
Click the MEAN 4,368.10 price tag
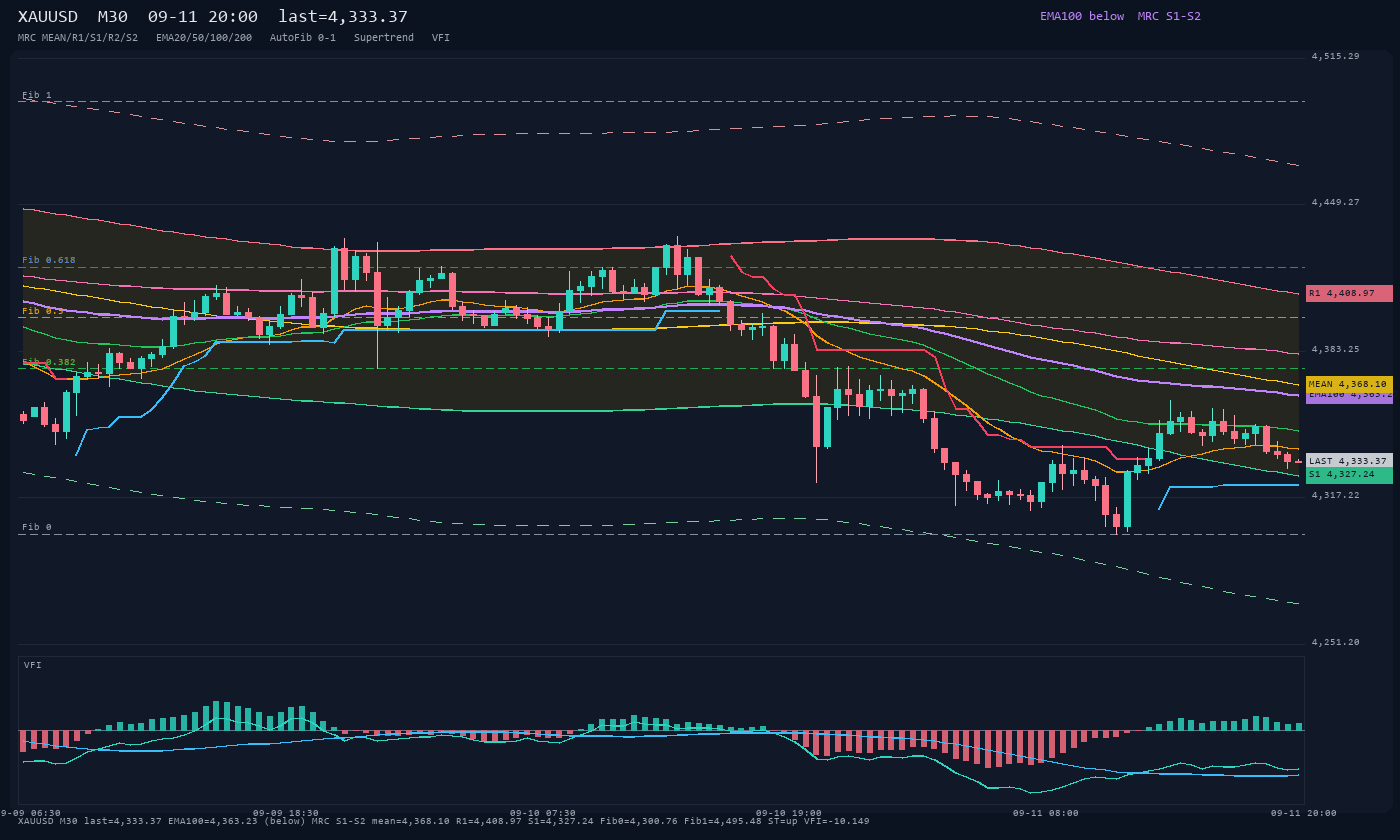[1349, 384]
